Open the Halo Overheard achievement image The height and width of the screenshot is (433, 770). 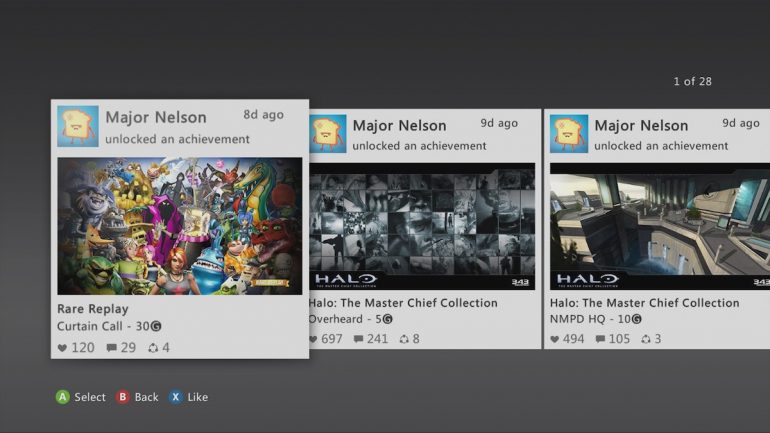coord(422,226)
